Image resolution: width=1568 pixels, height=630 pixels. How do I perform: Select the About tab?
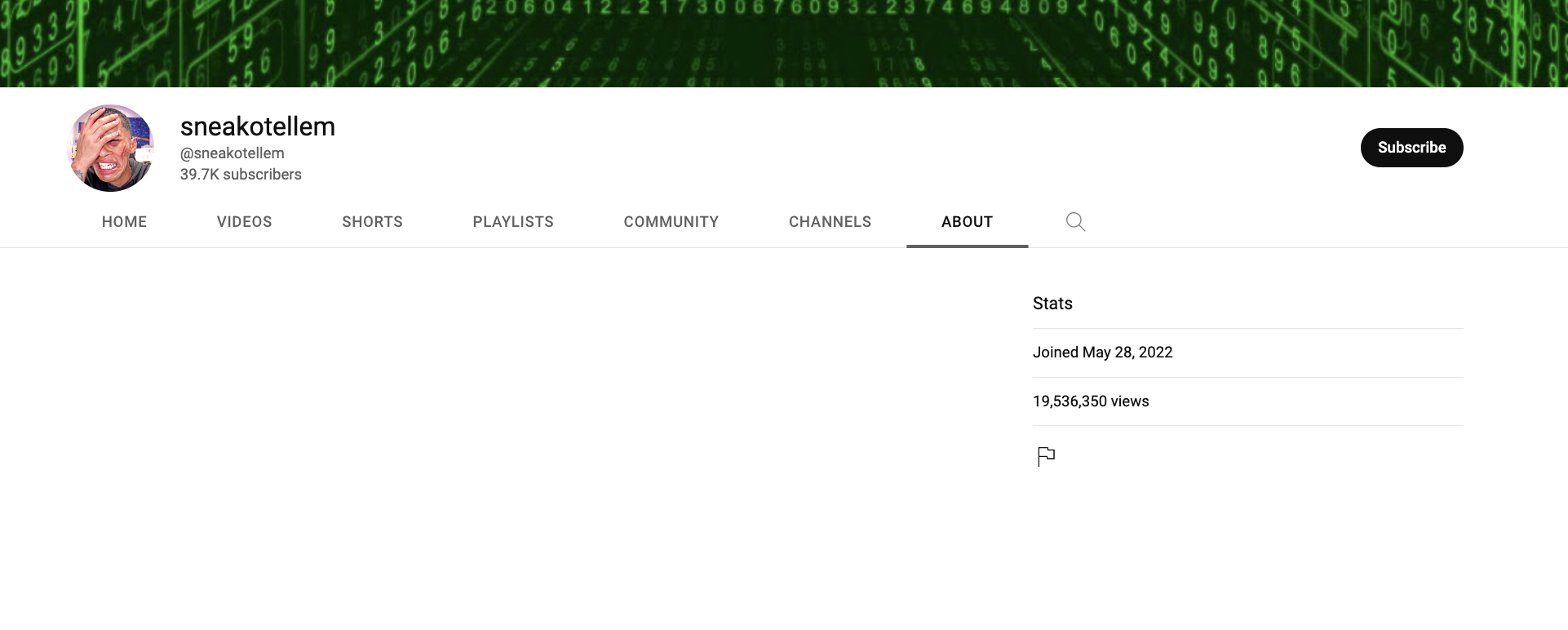(967, 222)
